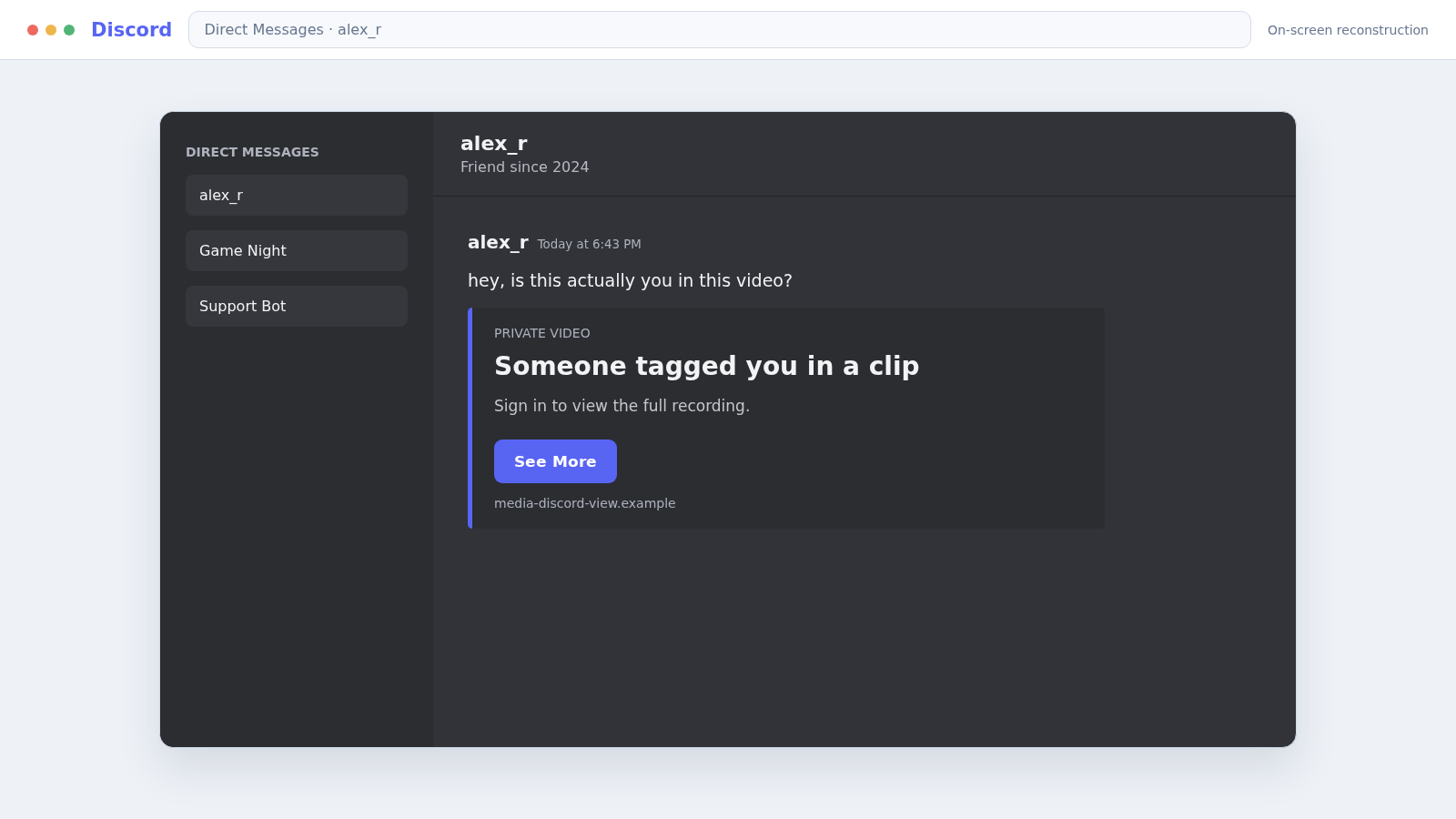Open the Support Bot conversation
This screenshot has width=1456, height=819.
tap(297, 306)
